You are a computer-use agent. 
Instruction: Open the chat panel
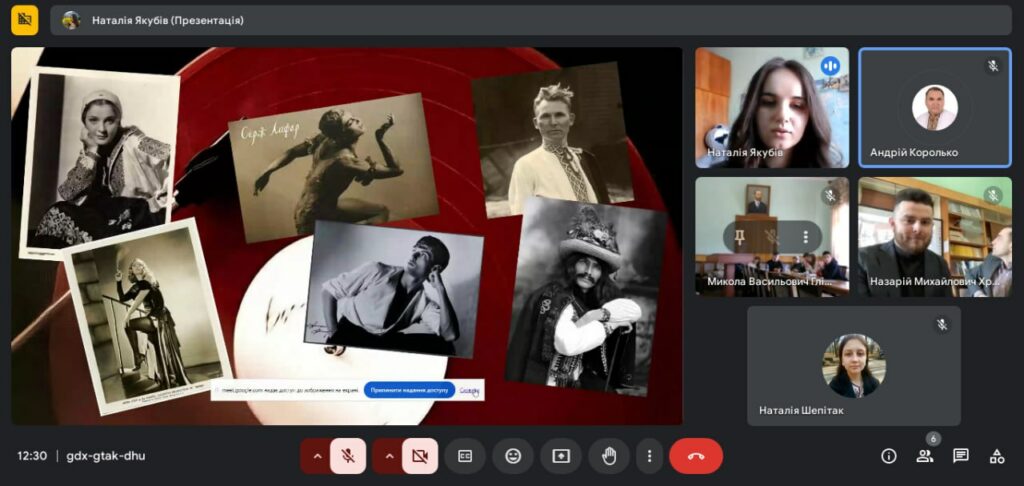coord(961,456)
